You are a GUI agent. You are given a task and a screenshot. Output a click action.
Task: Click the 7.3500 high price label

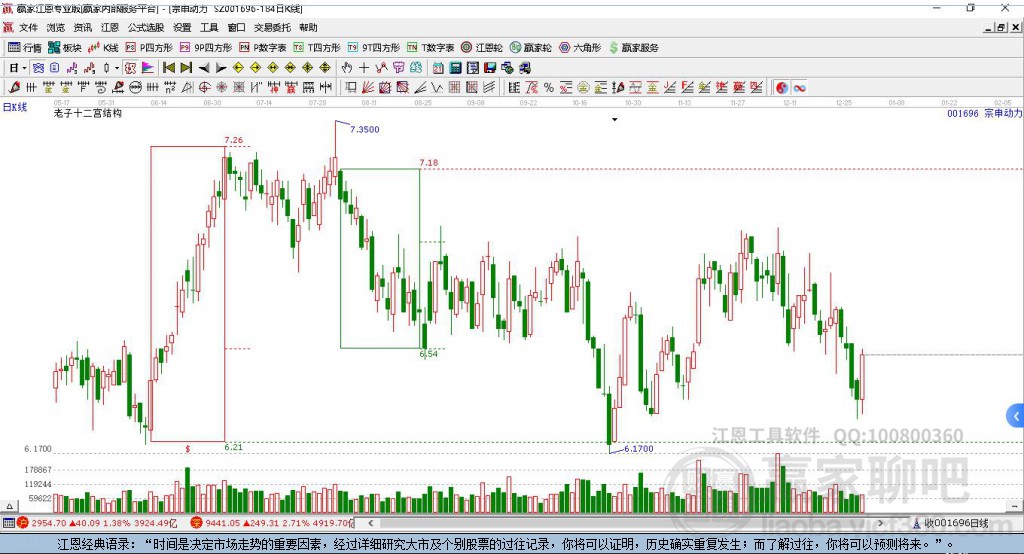[x=364, y=129]
